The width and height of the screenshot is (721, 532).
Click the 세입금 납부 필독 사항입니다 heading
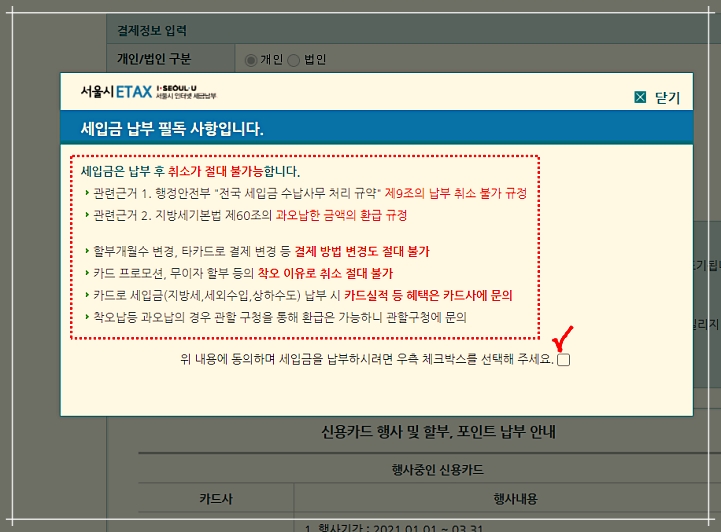point(172,128)
